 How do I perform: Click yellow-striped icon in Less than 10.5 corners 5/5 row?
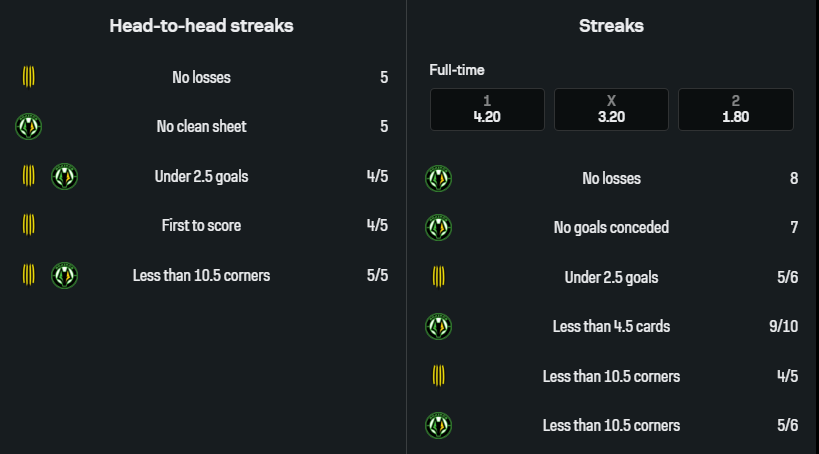click(x=29, y=275)
